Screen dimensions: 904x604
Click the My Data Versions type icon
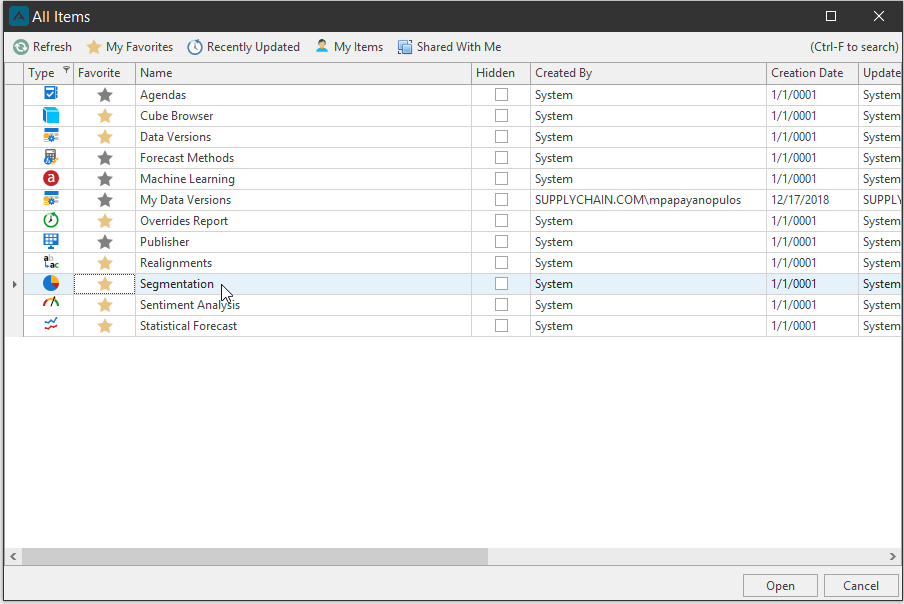51,199
